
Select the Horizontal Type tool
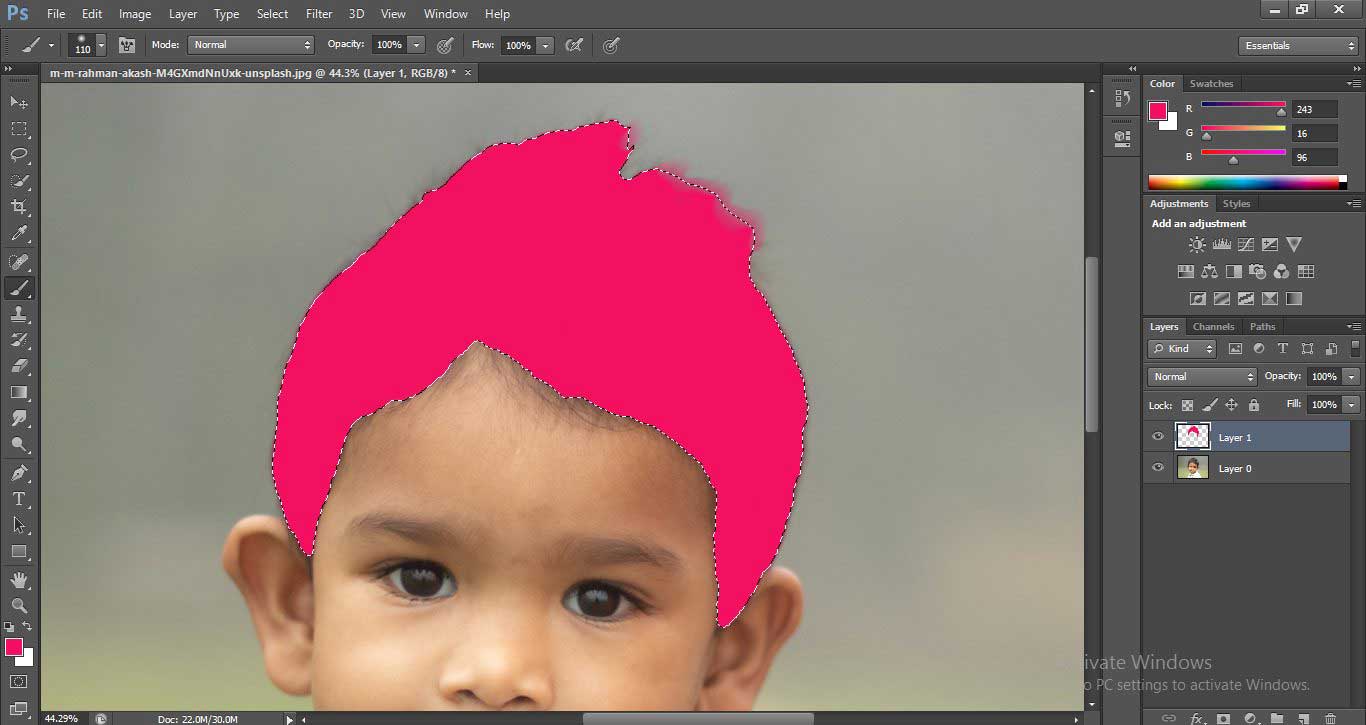(18, 499)
